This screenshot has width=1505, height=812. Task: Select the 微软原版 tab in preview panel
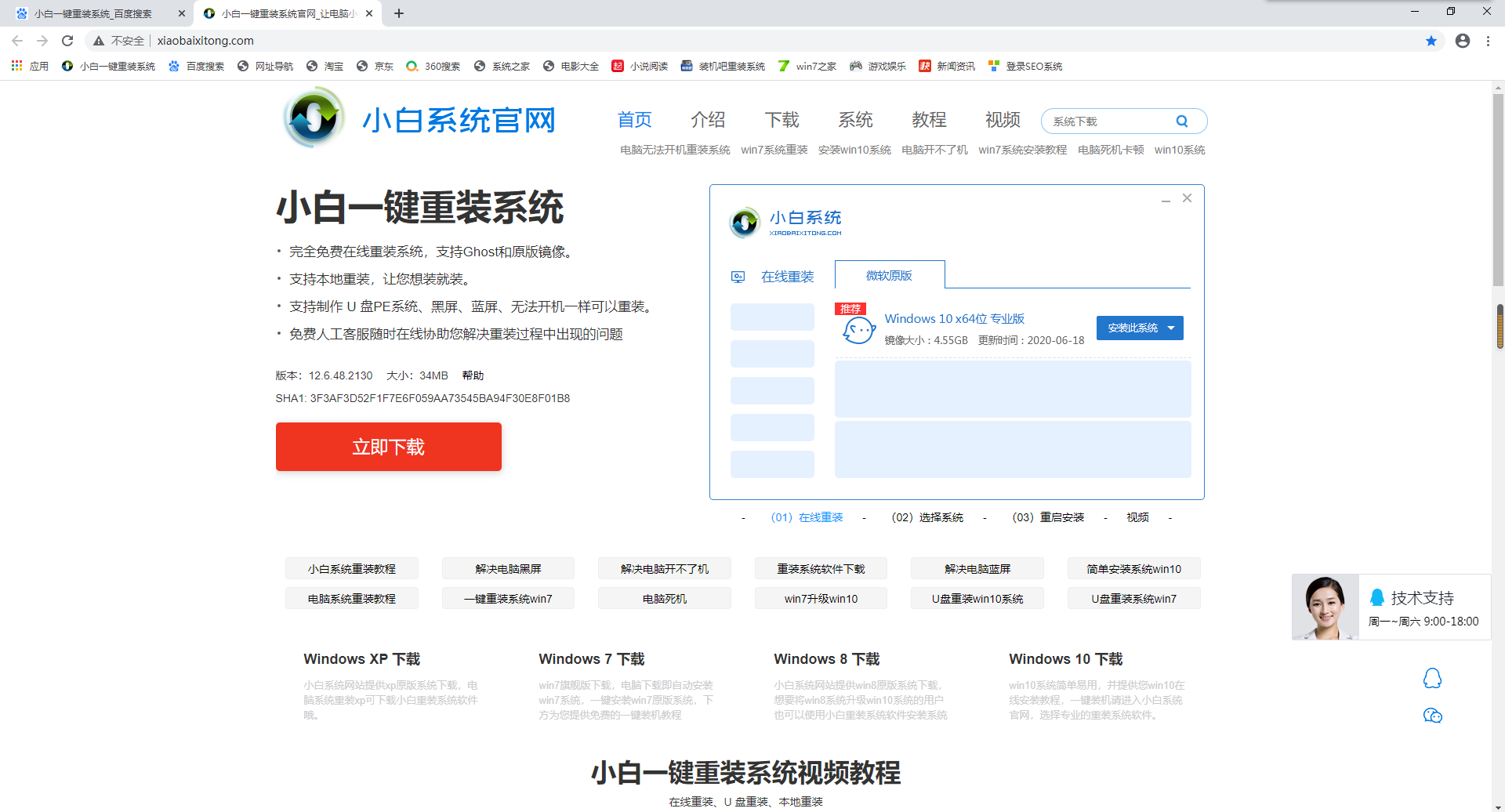[x=889, y=276]
